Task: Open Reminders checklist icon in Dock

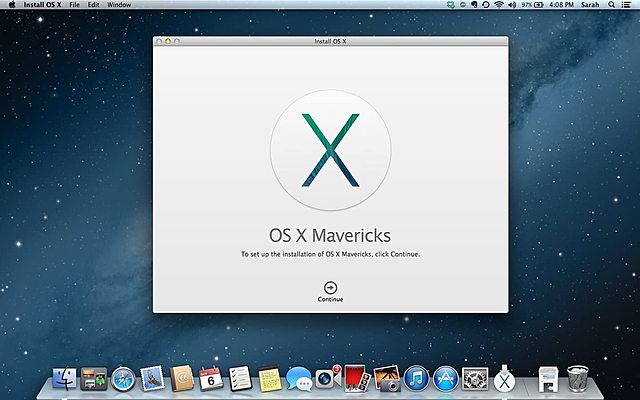Action: click(x=240, y=378)
